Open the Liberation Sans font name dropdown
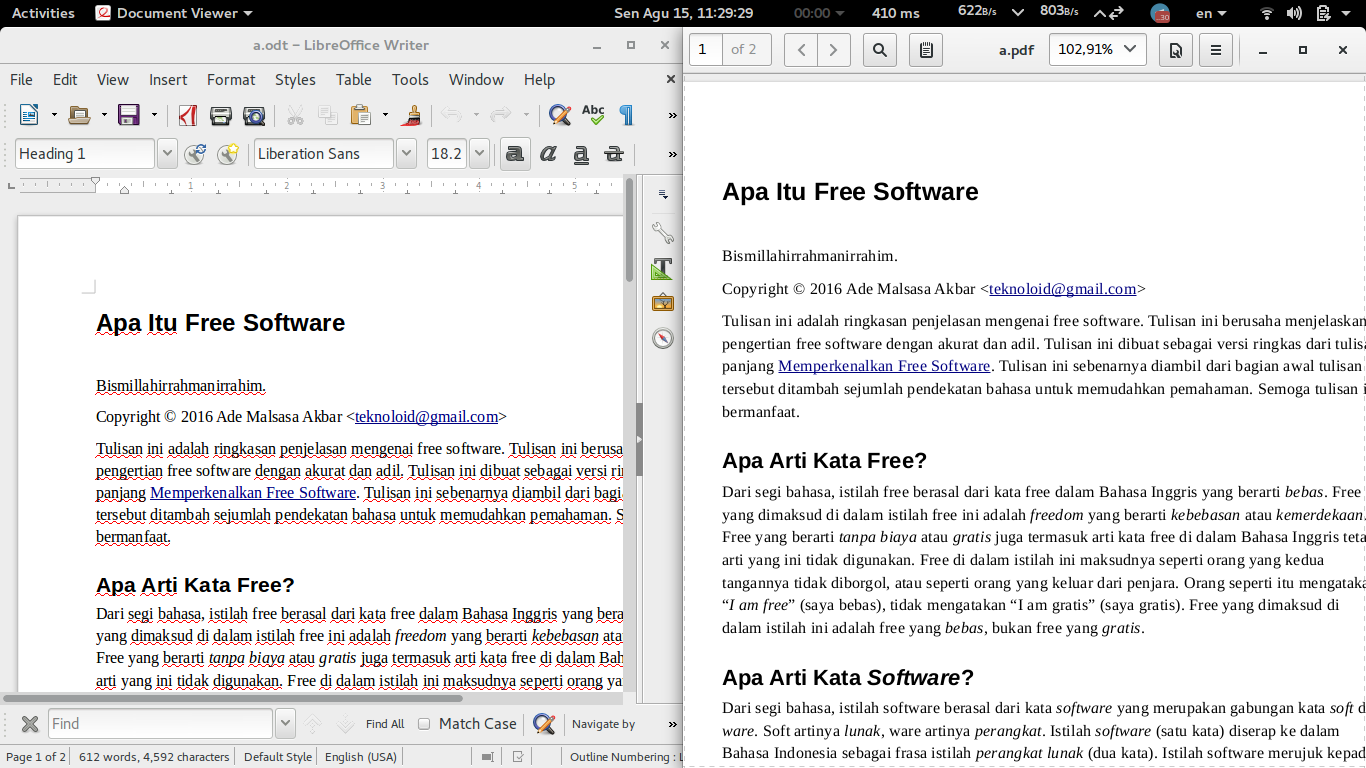 coord(406,153)
